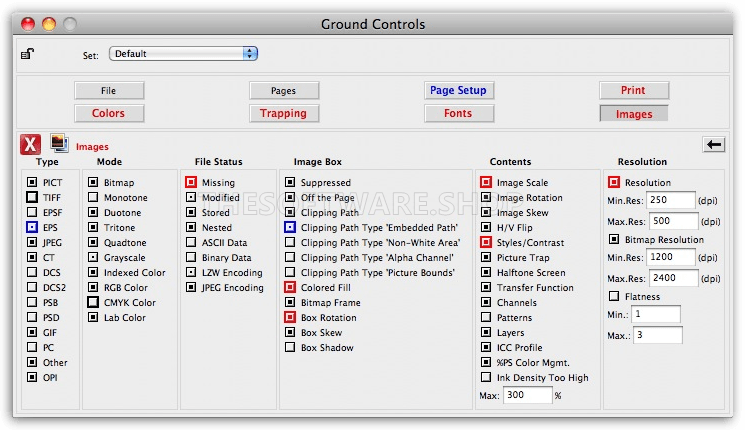
Task: Toggle the Modified file status checkbox
Action: (191, 197)
